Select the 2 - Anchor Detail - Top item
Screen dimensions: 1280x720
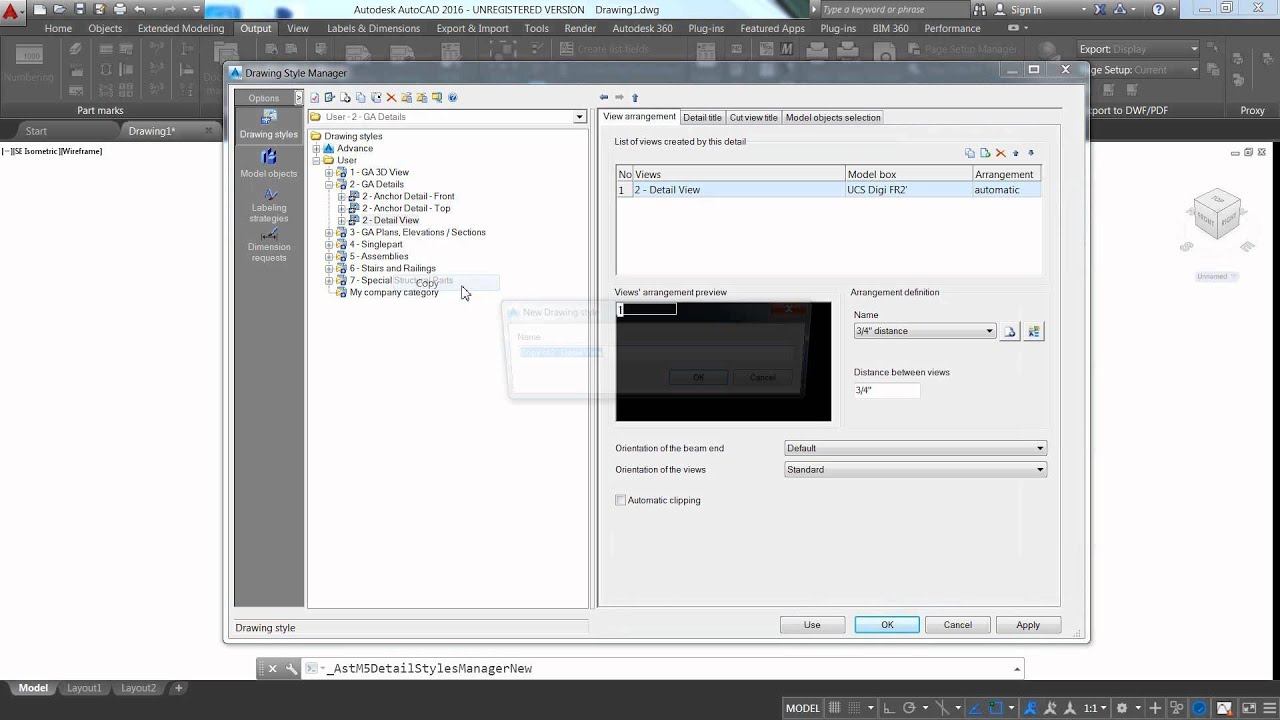[x=406, y=208]
